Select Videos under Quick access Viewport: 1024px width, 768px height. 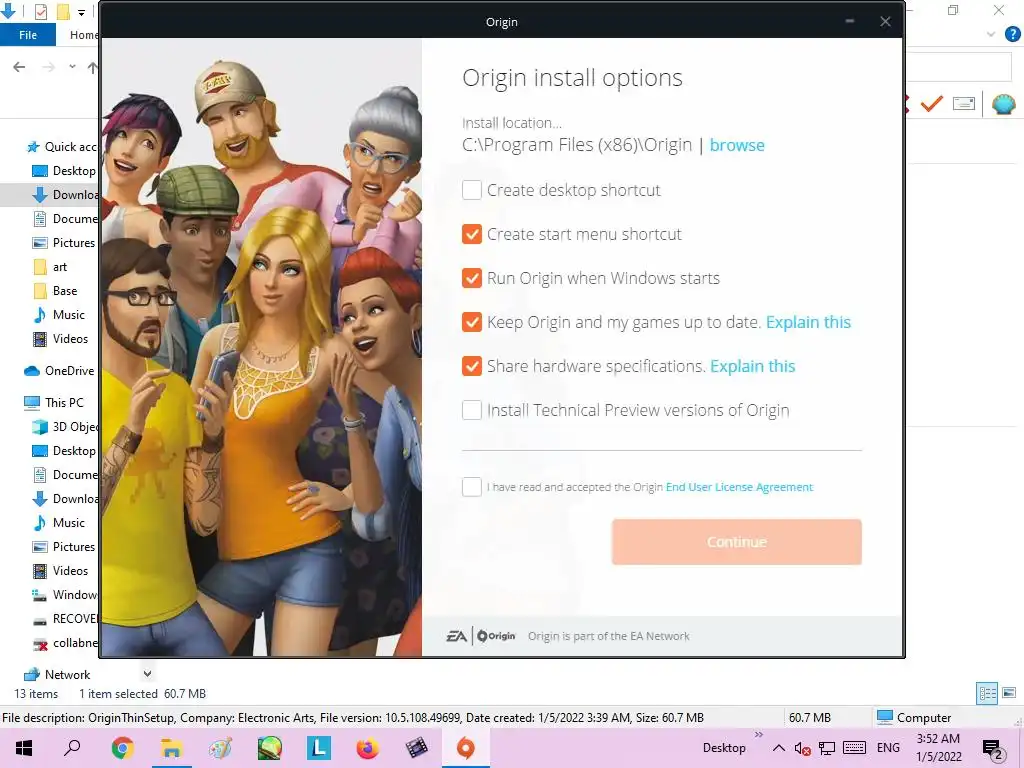(x=61, y=339)
